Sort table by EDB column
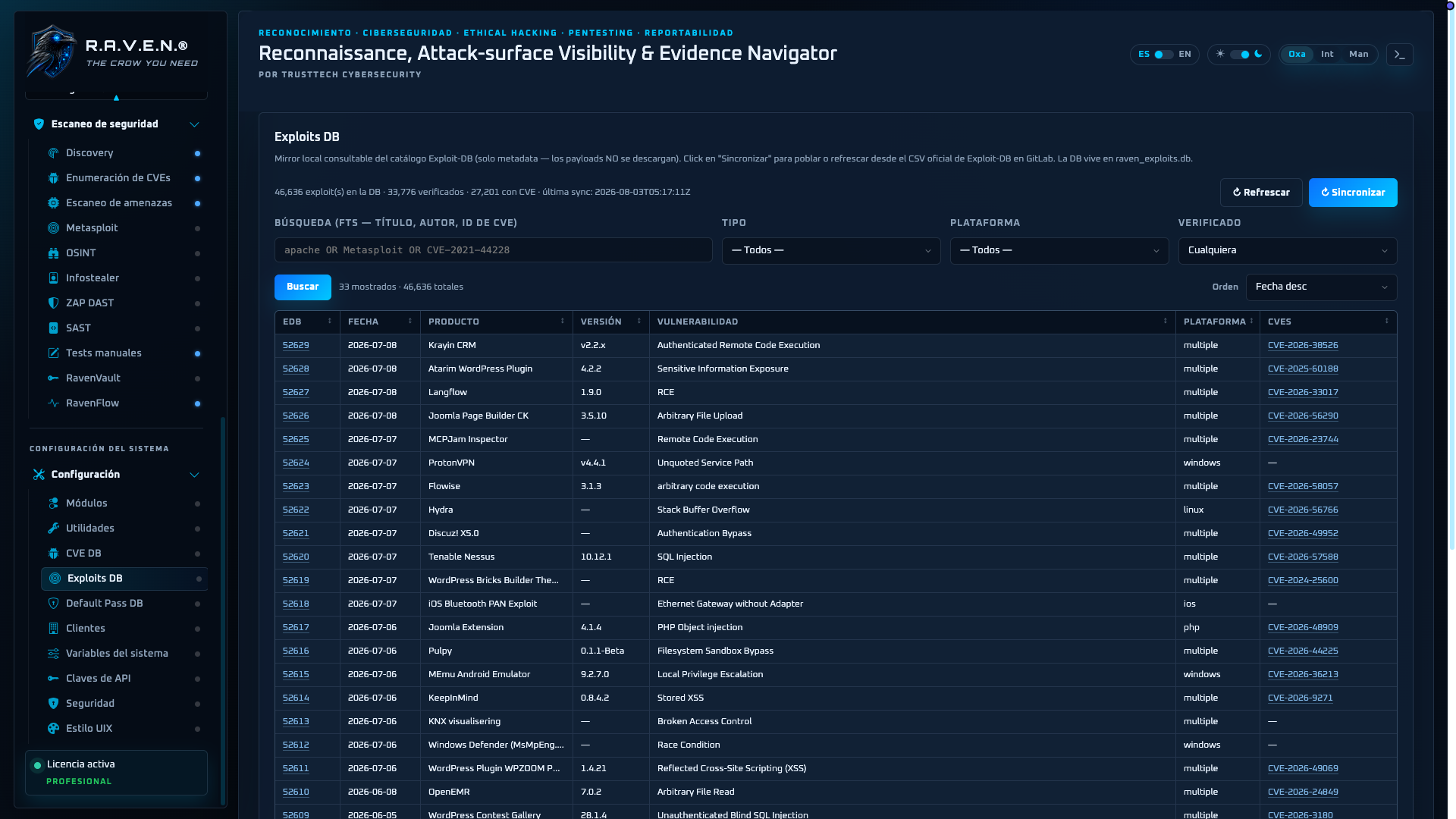 [x=307, y=322]
